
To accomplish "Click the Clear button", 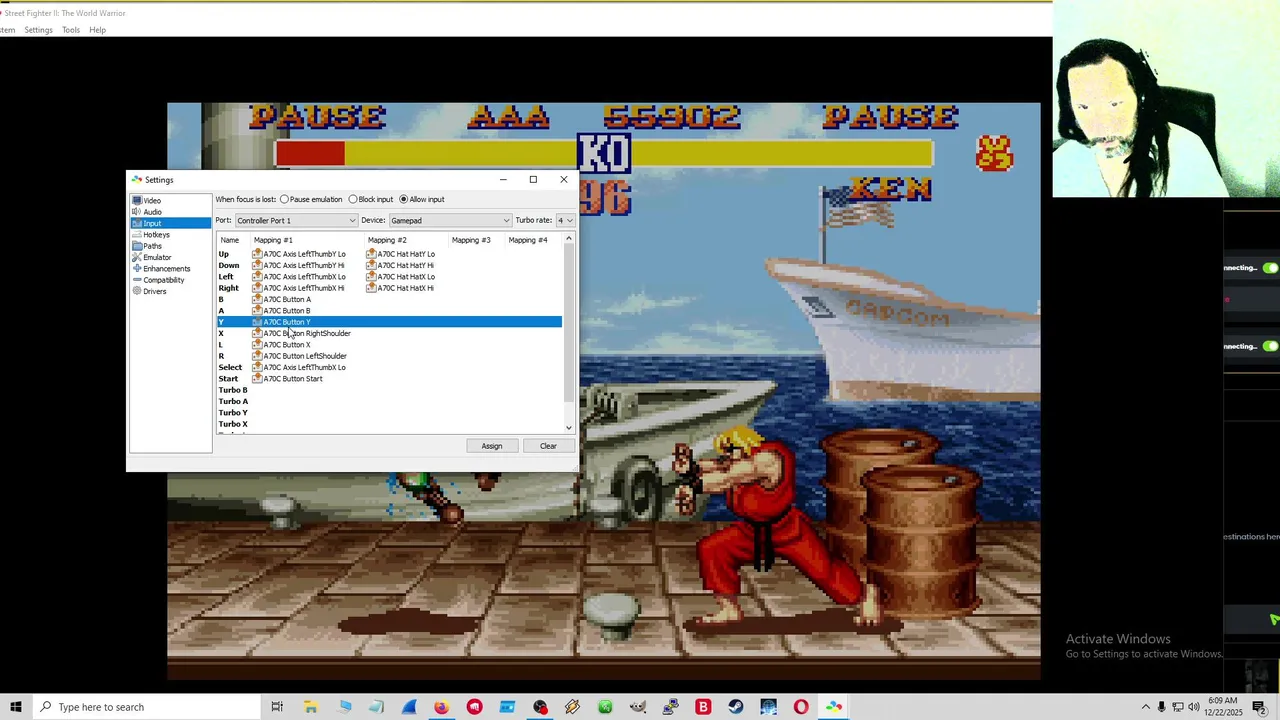I will tap(548, 446).
